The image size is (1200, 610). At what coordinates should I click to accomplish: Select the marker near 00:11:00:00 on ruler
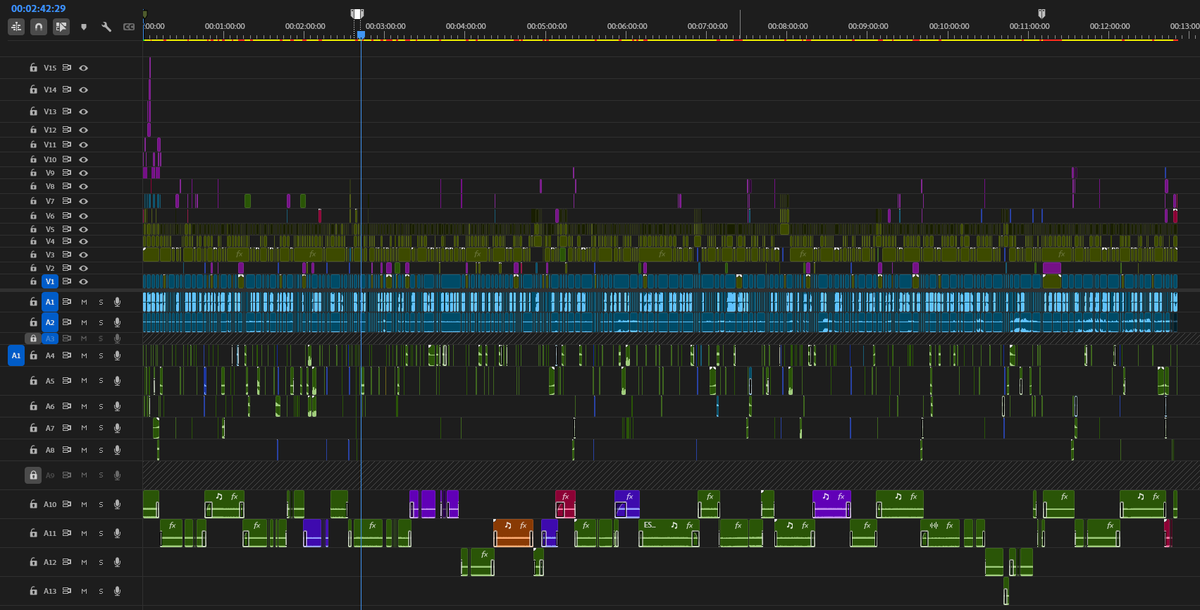tap(1042, 14)
